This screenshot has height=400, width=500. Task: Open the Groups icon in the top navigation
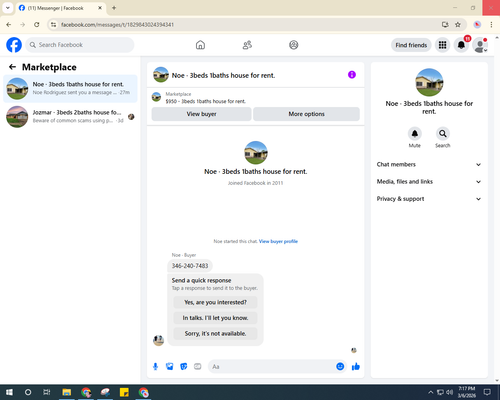pyautogui.click(x=294, y=45)
